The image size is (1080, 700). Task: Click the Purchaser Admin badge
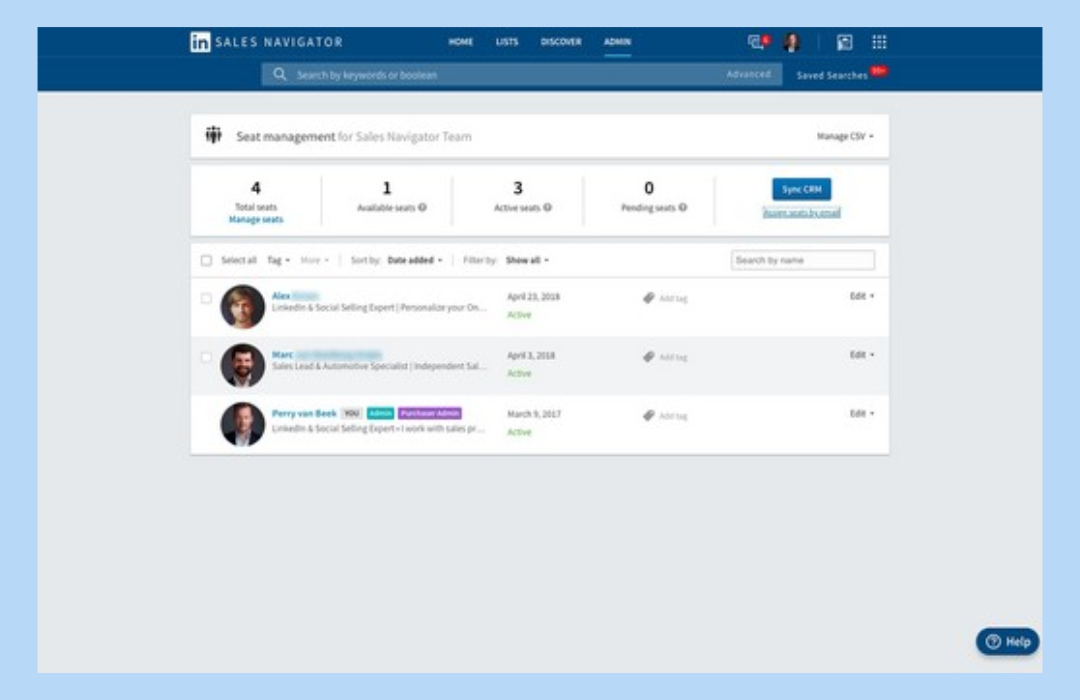[x=430, y=413]
